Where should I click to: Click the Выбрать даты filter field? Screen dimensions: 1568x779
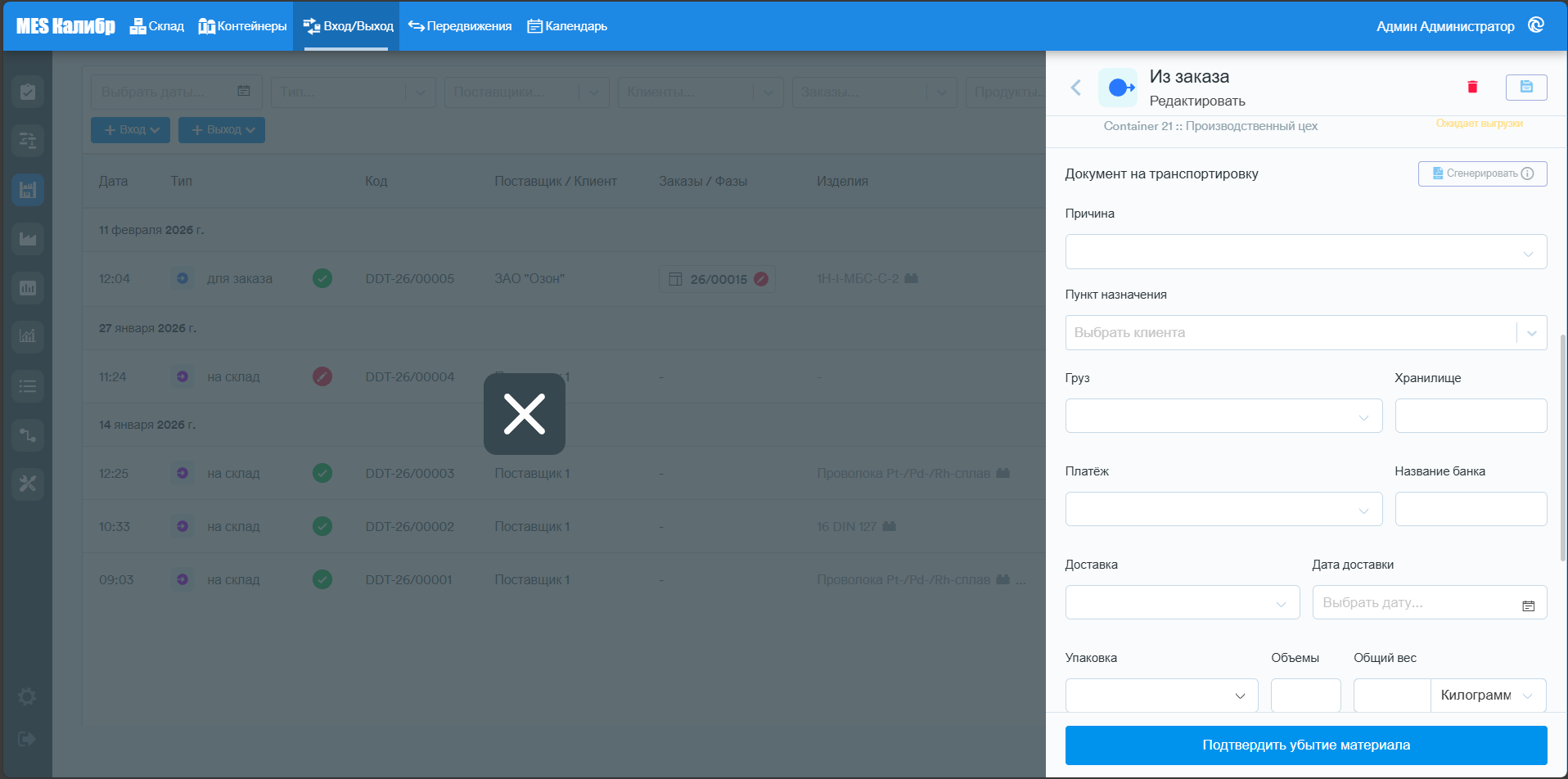[x=177, y=92]
